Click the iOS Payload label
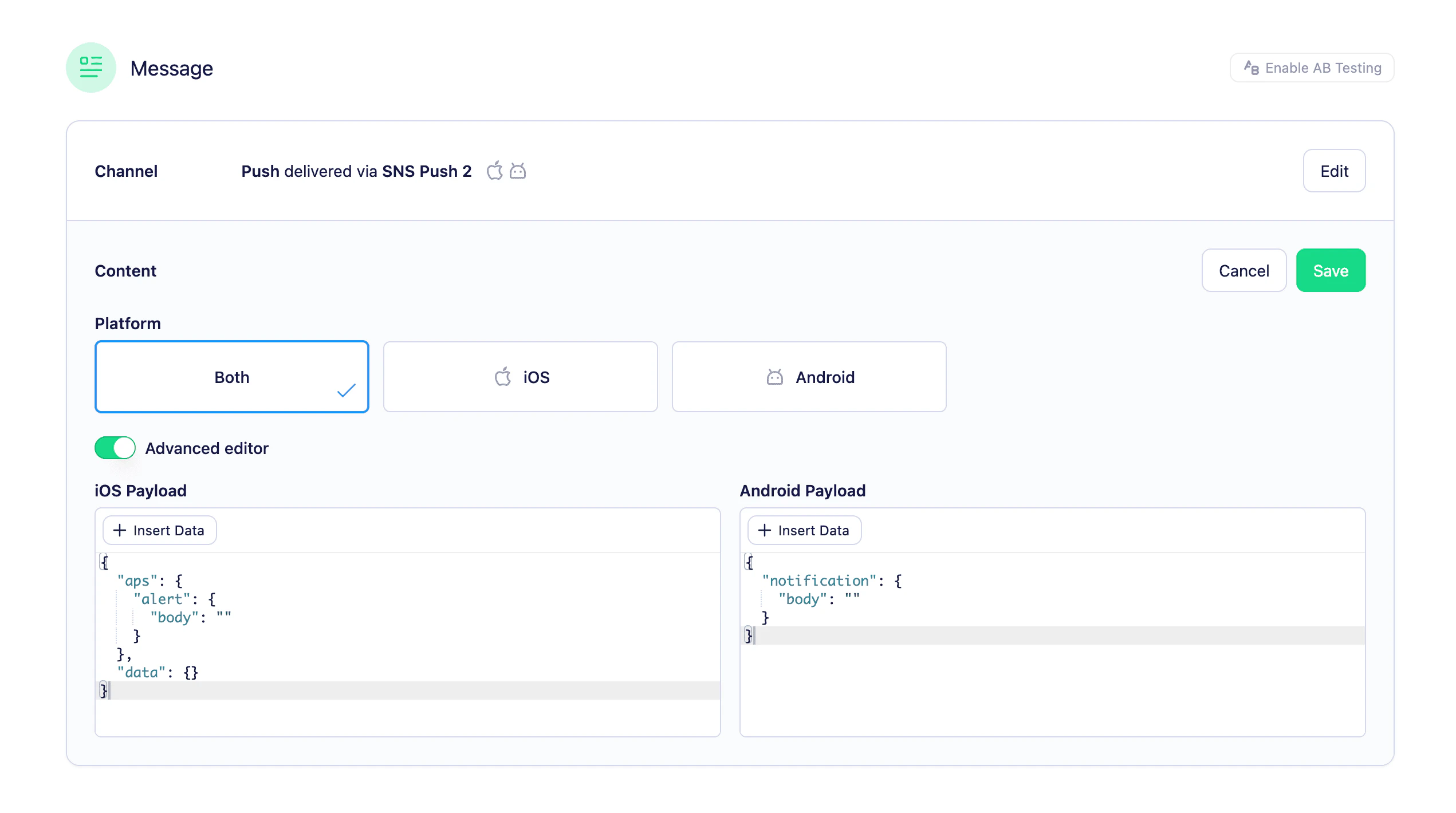The height and width of the screenshot is (813, 1456). (x=141, y=491)
